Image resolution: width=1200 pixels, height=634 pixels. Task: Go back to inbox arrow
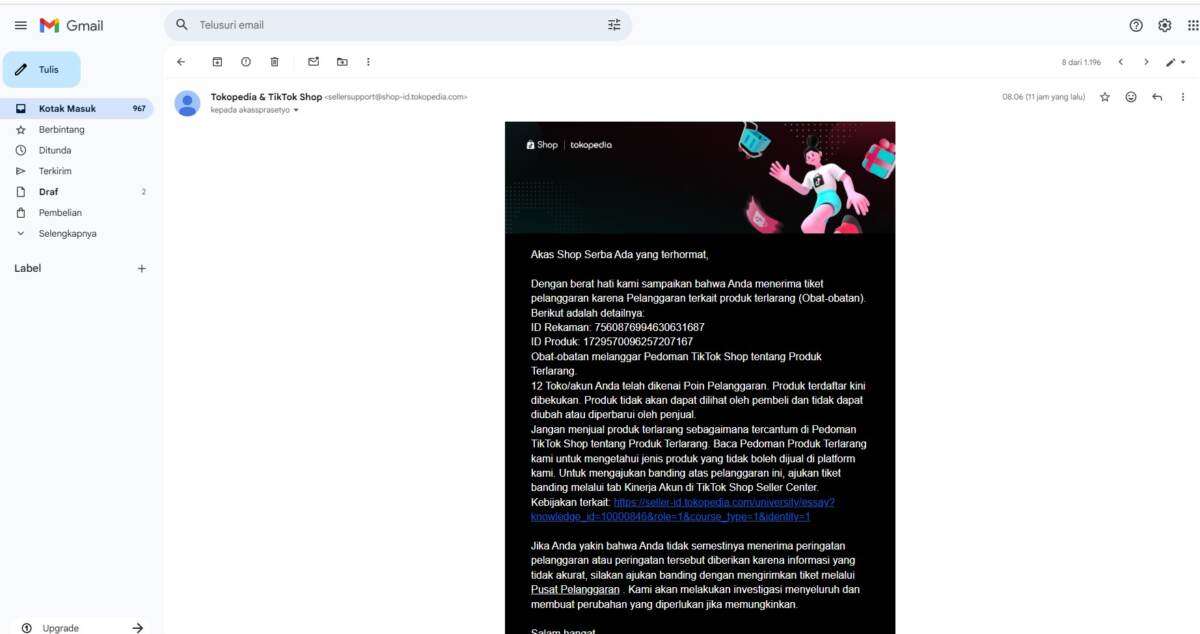click(181, 62)
